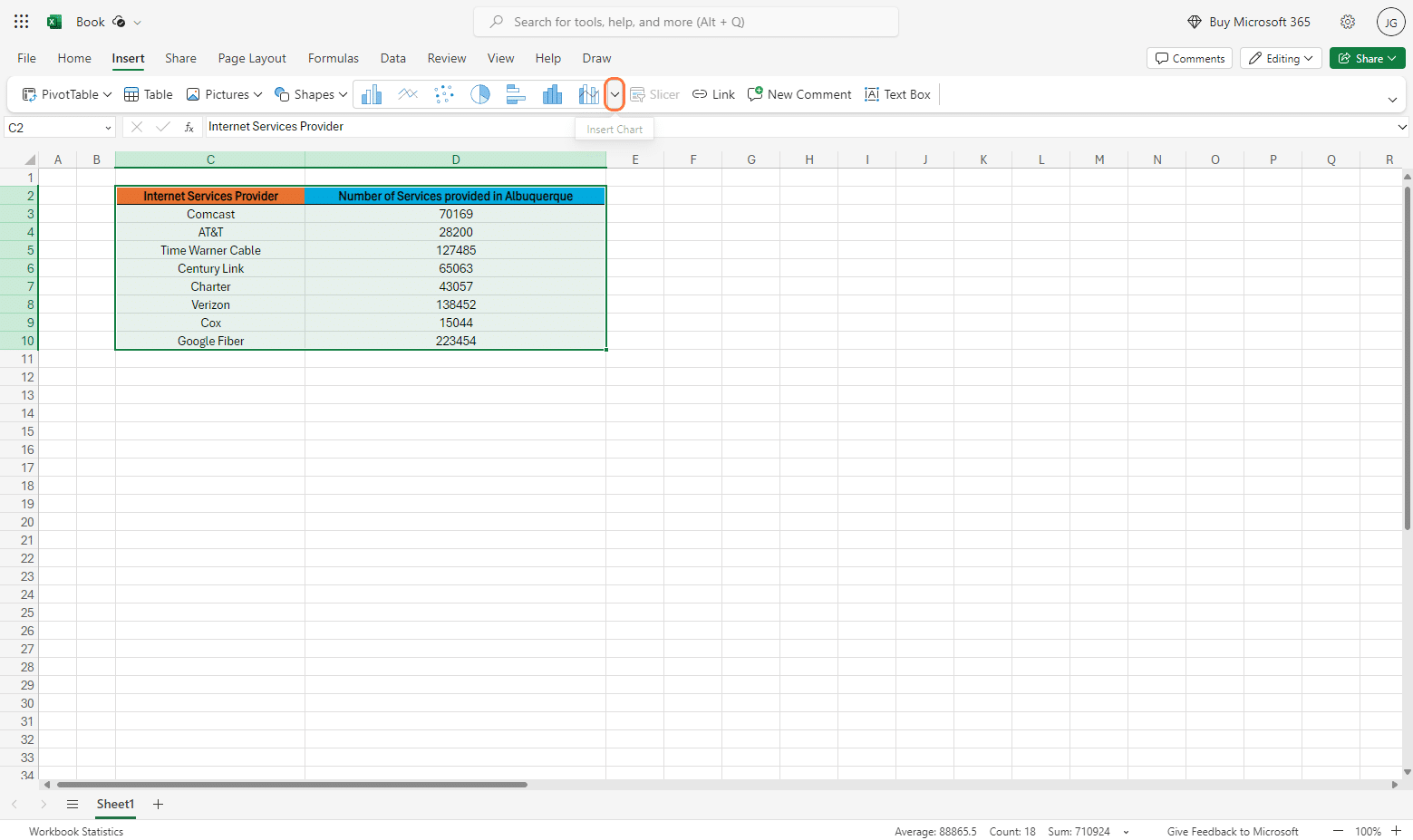Zoom out with the minus icon
This screenshot has width=1413, height=840.
click(1338, 831)
